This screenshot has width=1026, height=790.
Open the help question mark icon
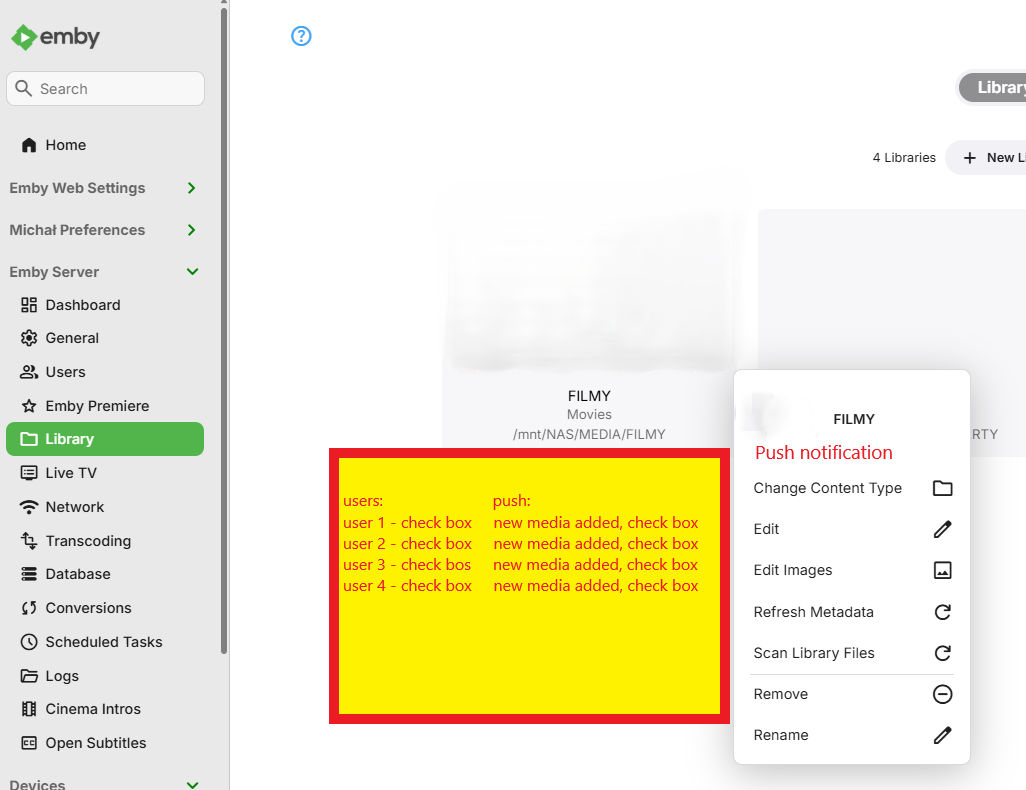(x=301, y=36)
